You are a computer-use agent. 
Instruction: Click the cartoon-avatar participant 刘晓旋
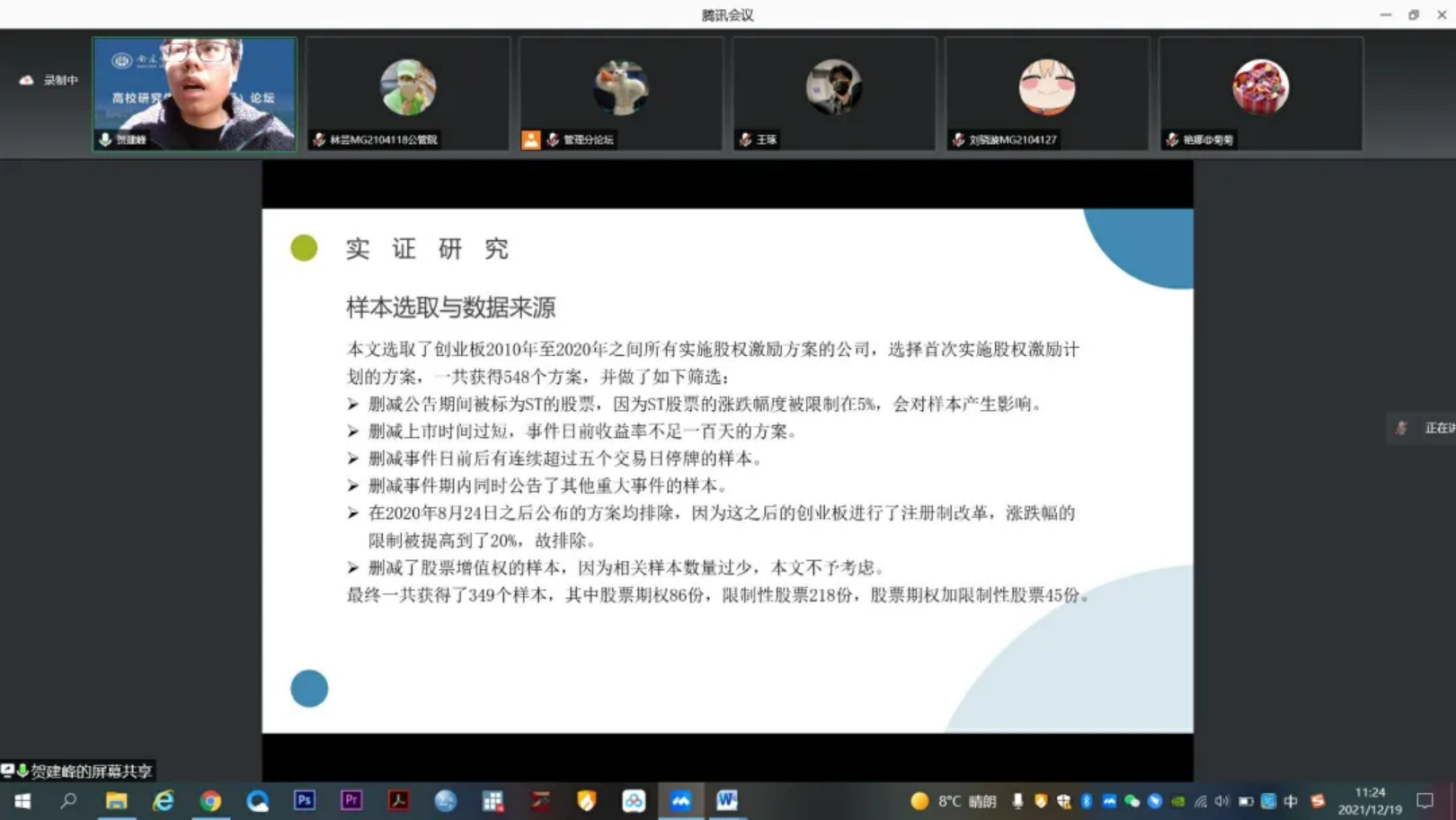[x=1046, y=87]
